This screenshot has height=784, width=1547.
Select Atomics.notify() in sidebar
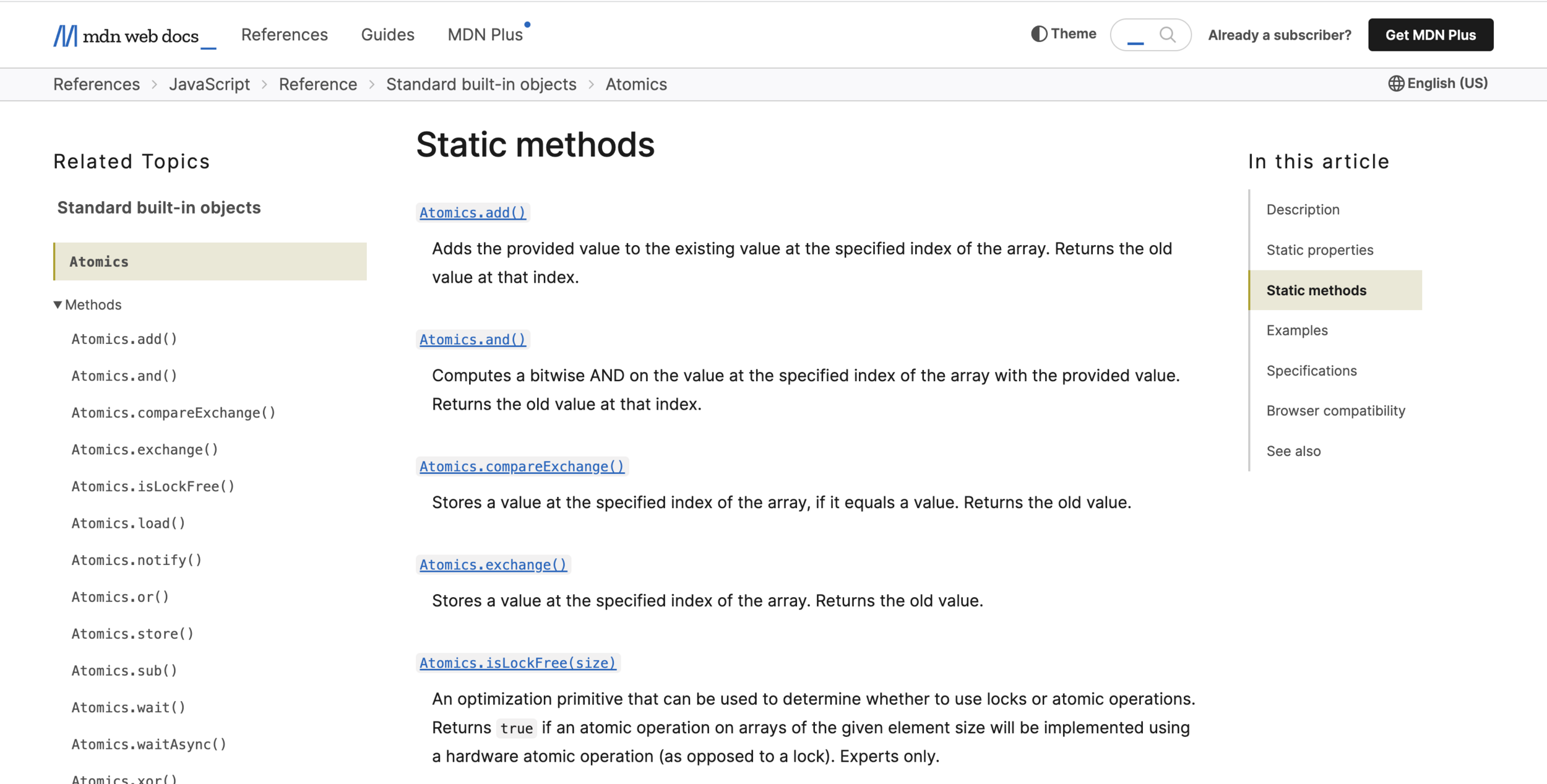pos(137,560)
